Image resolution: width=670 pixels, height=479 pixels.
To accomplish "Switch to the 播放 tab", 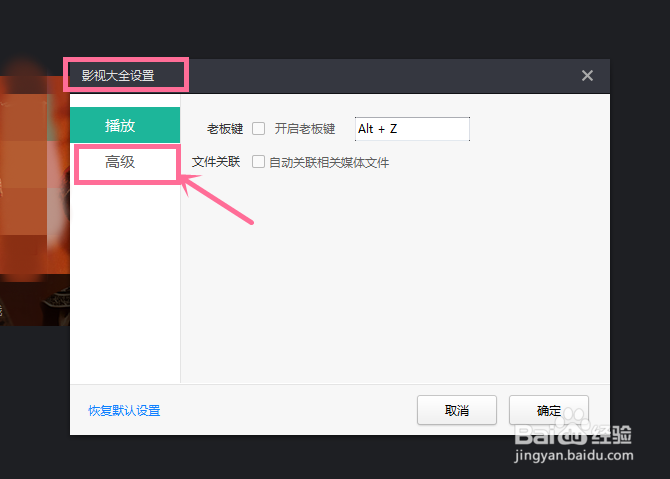I will point(125,125).
